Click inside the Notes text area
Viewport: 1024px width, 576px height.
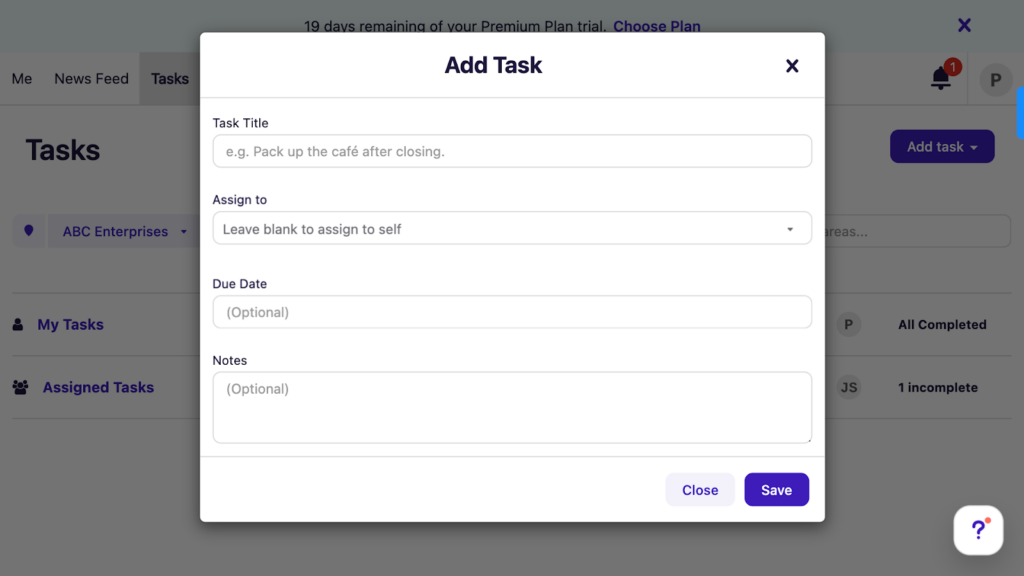tap(511, 407)
